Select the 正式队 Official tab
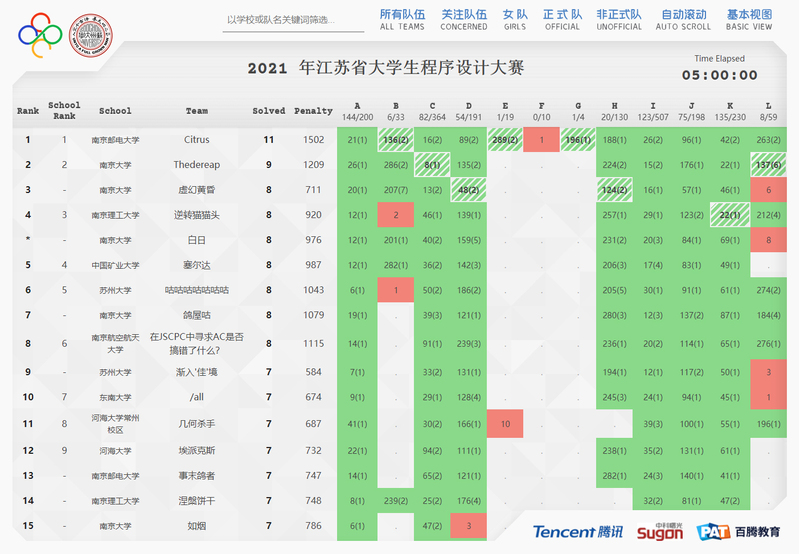The height and width of the screenshot is (554, 799). coord(562,20)
